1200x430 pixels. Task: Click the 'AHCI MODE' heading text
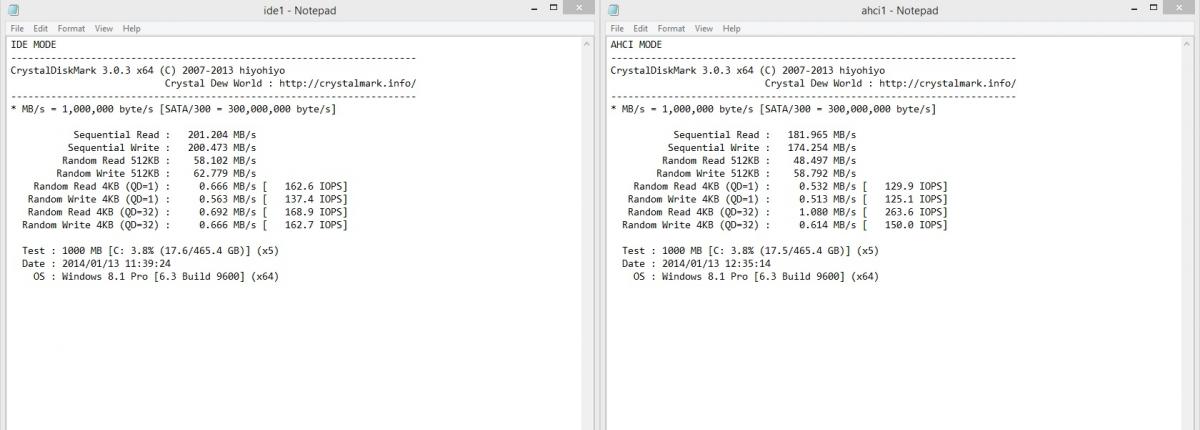[x=636, y=44]
